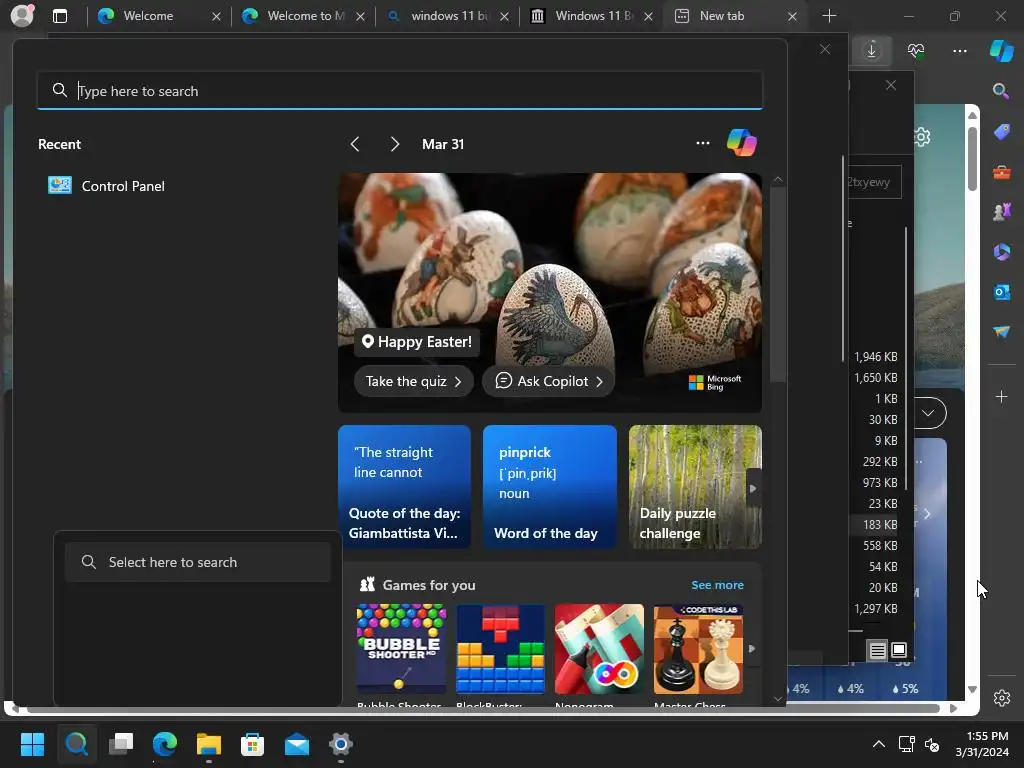Open Microsoft Store from the taskbar
1024x768 pixels.
point(253,744)
